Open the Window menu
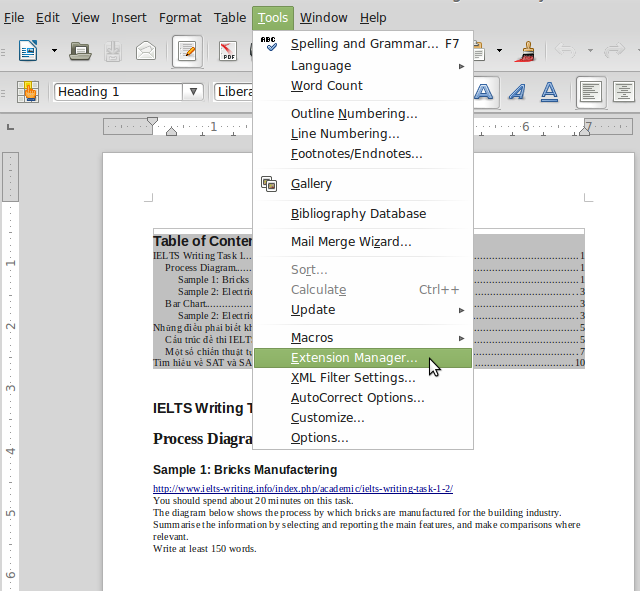The height and width of the screenshot is (591, 640). [324, 18]
